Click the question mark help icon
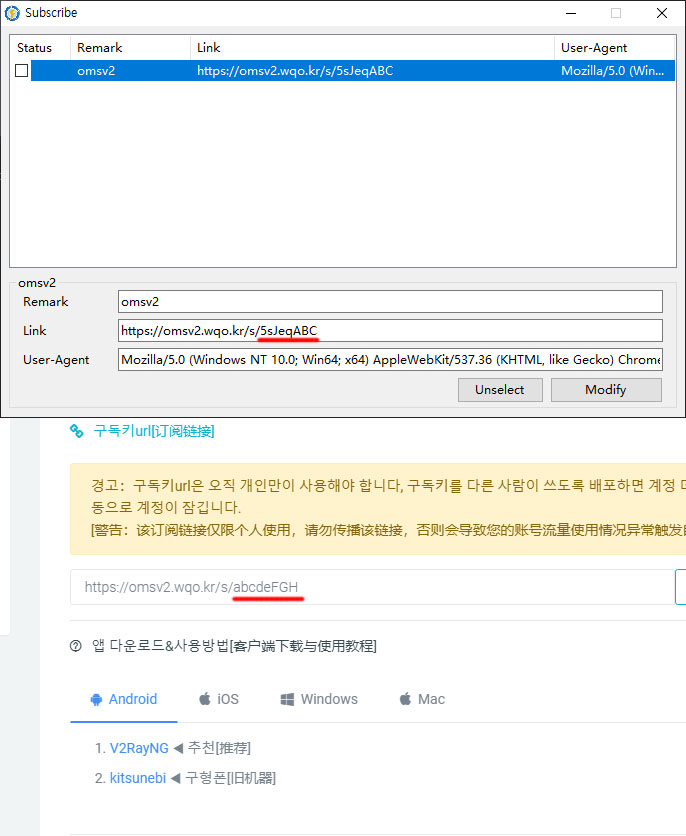This screenshot has width=686, height=836. [76, 646]
